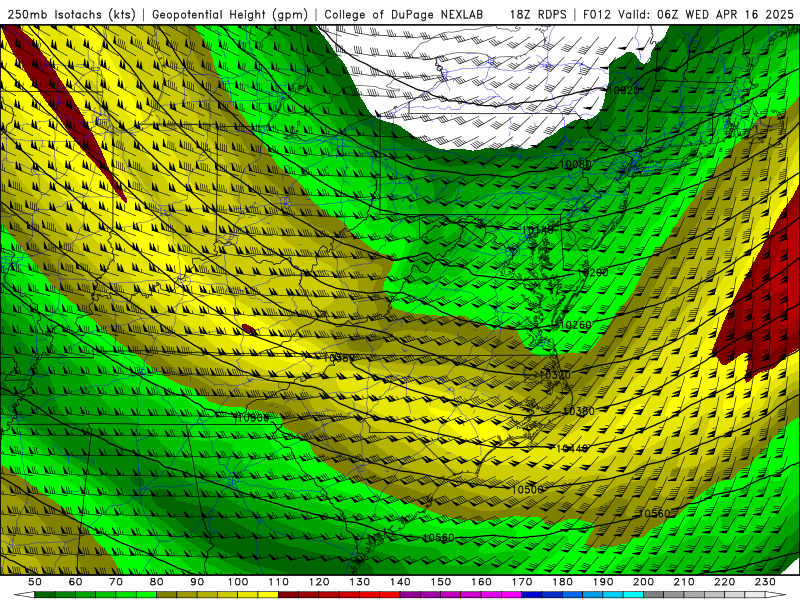The height and width of the screenshot is (600, 800).
Task: Click 'College of DuPage NEXLAB' header text
Action: click(x=404, y=14)
